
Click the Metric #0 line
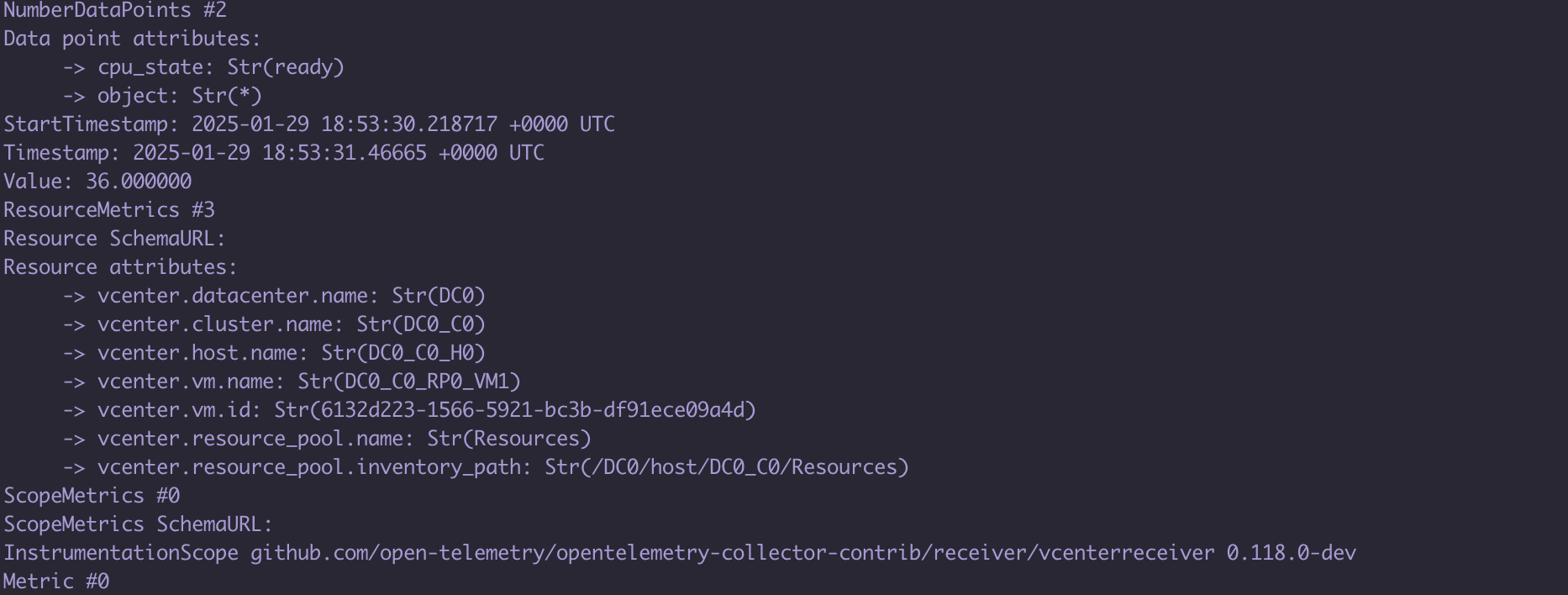coord(56,582)
